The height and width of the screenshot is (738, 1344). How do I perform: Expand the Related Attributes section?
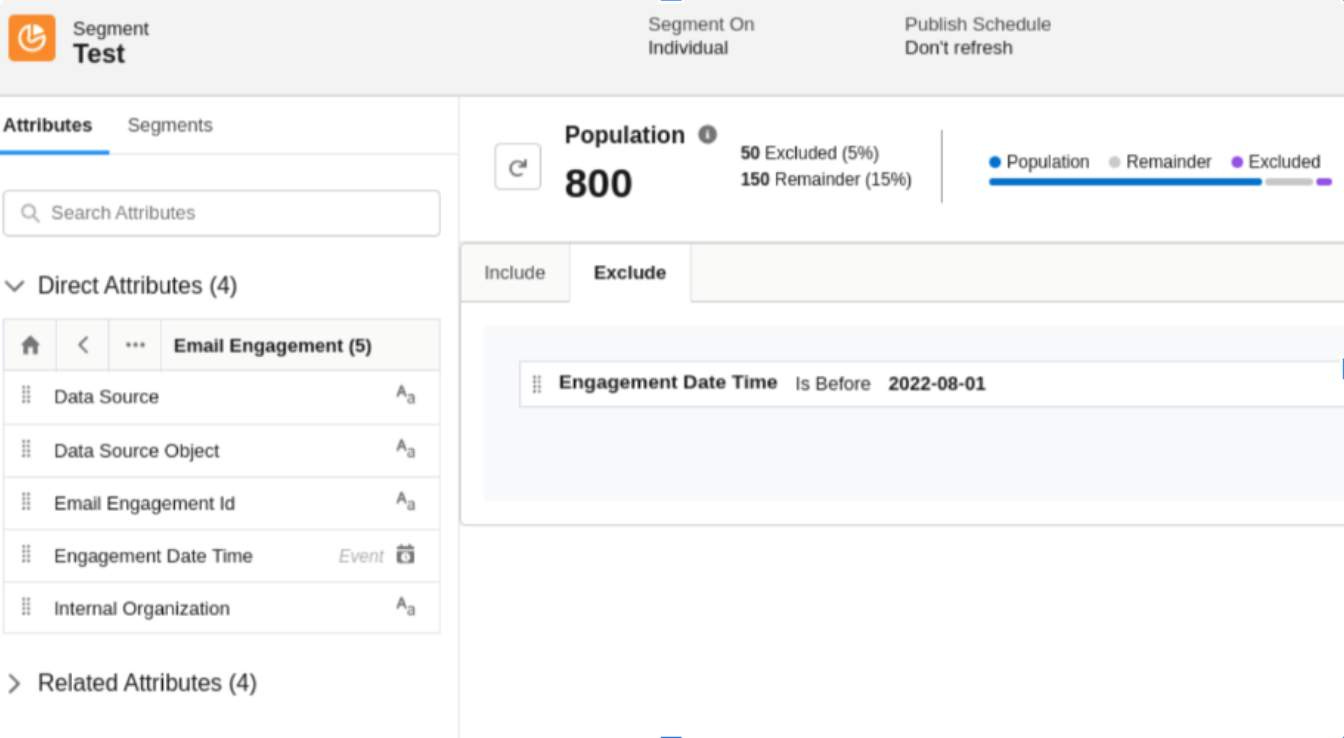[x=15, y=683]
